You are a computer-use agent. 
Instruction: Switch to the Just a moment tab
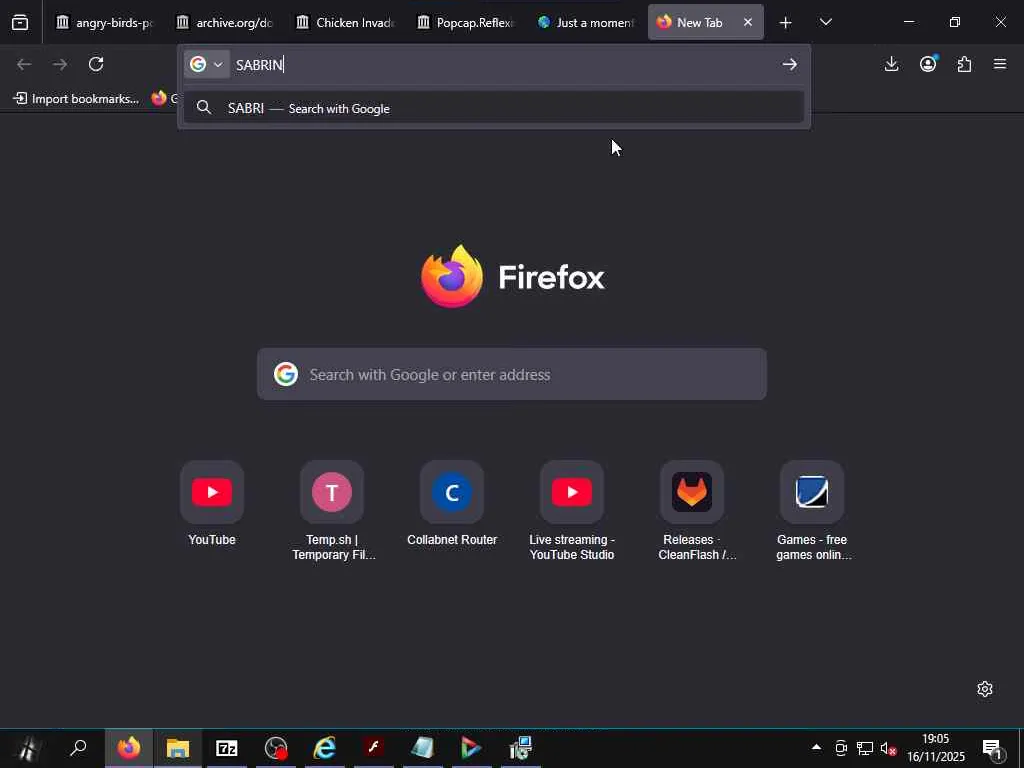click(x=585, y=23)
